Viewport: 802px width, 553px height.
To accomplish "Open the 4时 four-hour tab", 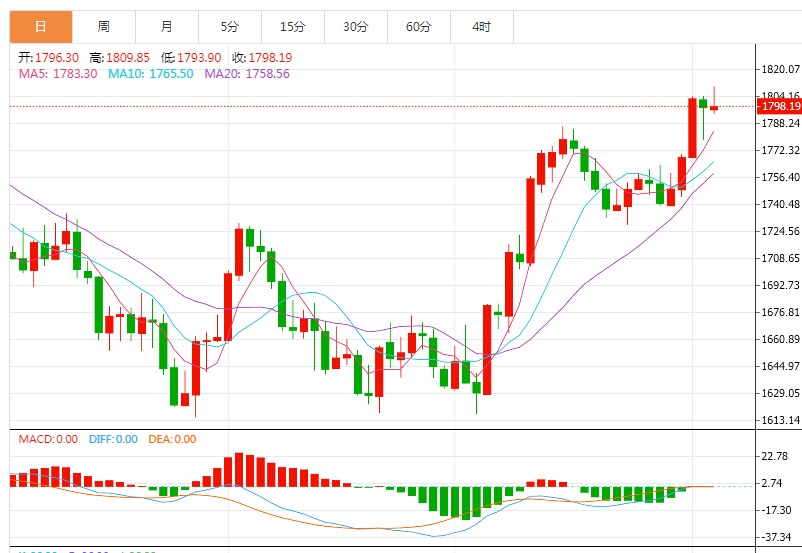I will [x=482, y=27].
